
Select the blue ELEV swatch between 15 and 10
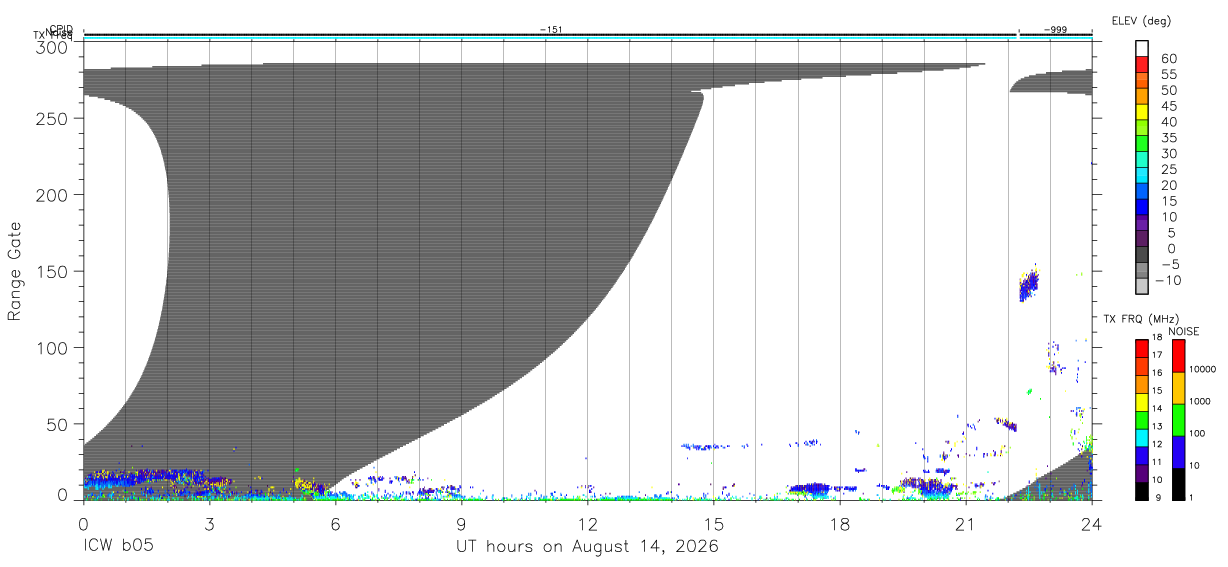(1142, 208)
